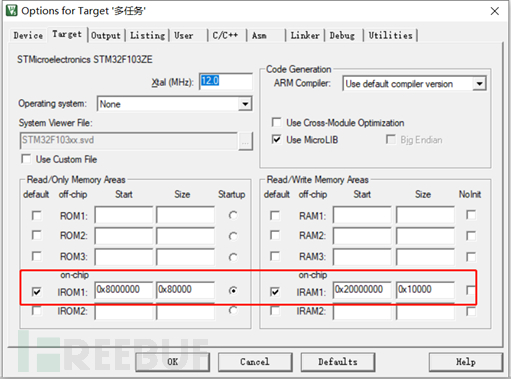Image resolution: width=511 pixels, height=379 pixels.
Task: Check the IRAM2 default checkbox
Action: pos(275,311)
